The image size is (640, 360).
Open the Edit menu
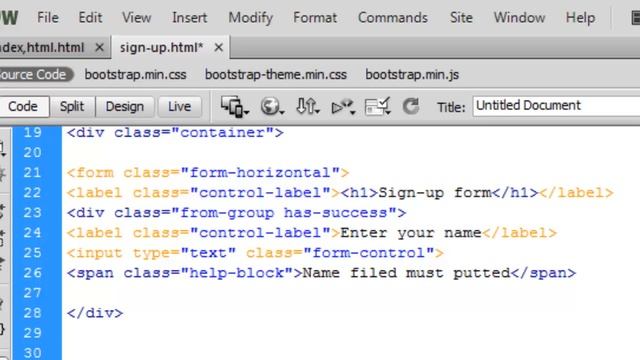(x=90, y=18)
